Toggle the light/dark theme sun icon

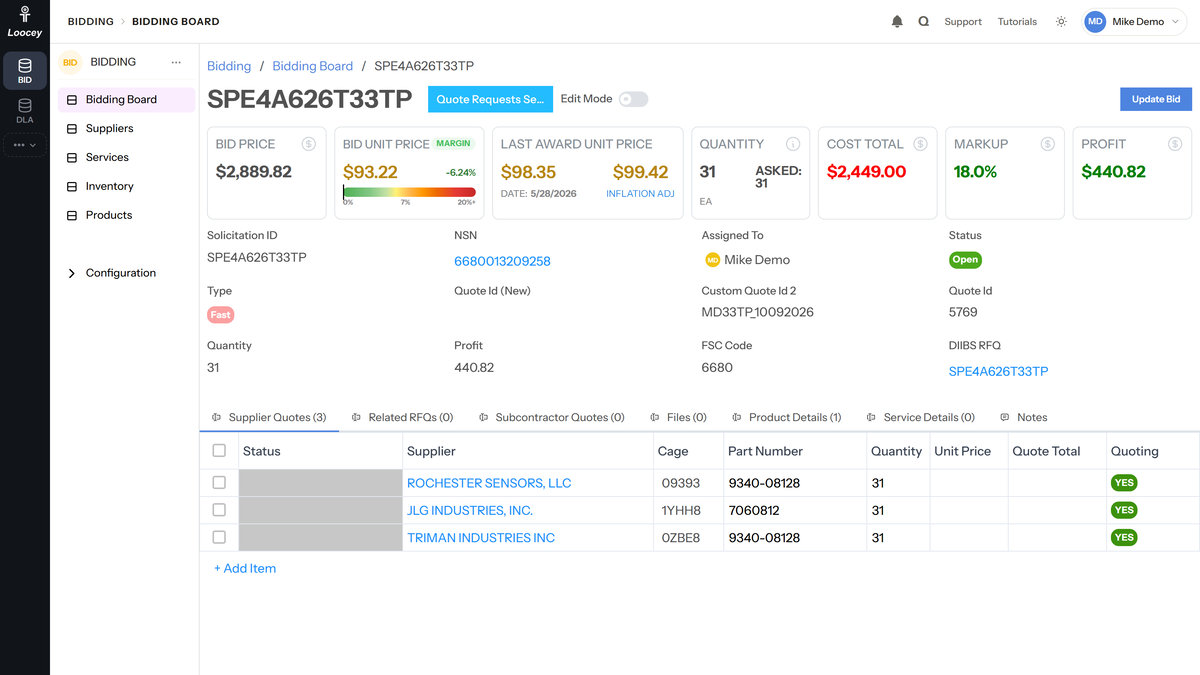[x=1061, y=21]
